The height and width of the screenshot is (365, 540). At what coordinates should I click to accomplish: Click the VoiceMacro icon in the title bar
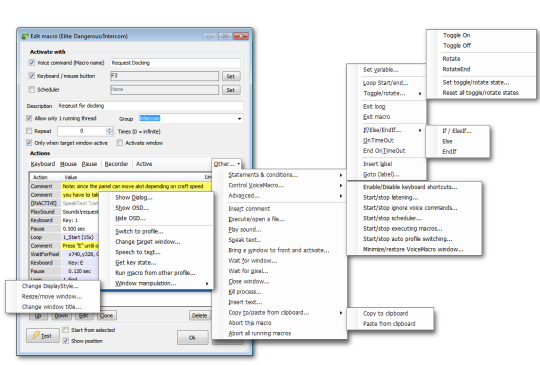(25, 36)
